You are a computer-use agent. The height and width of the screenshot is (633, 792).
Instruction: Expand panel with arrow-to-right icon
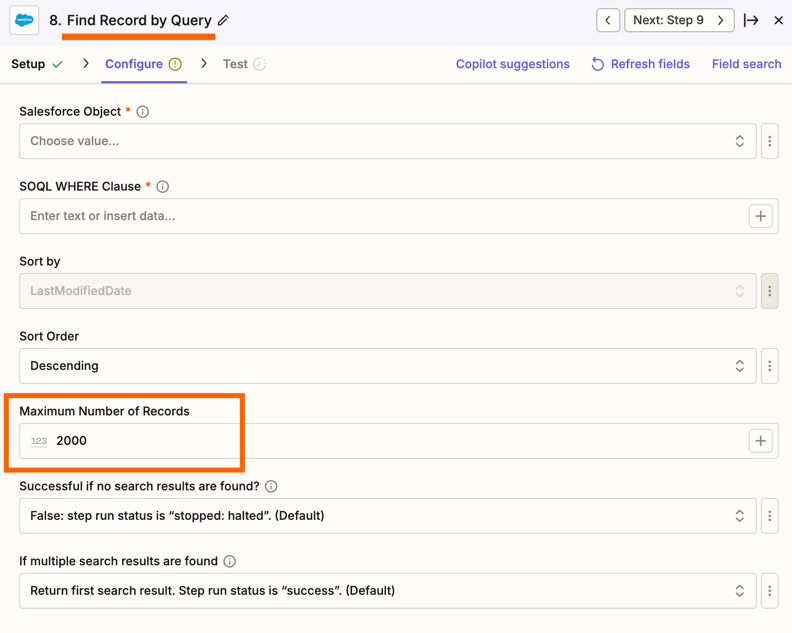(751, 20)
